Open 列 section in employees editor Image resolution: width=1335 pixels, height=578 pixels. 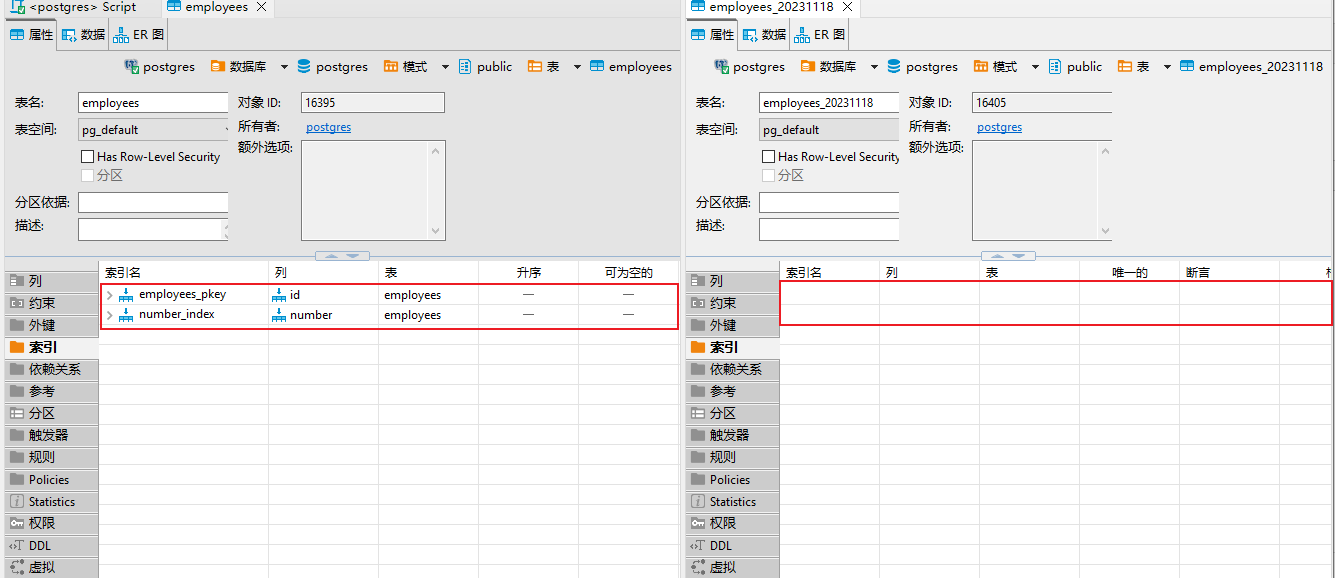(x=50, y=282)
